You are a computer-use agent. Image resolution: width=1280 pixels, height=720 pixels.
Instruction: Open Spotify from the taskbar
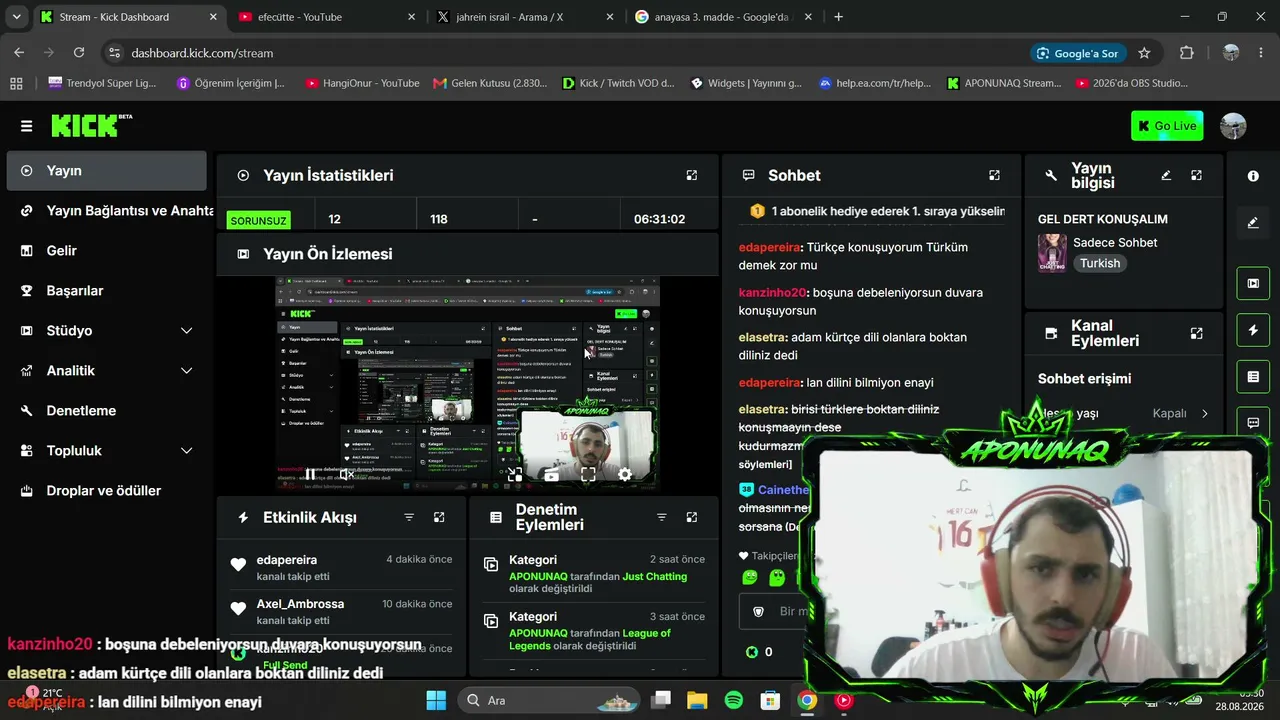(733, 700)
